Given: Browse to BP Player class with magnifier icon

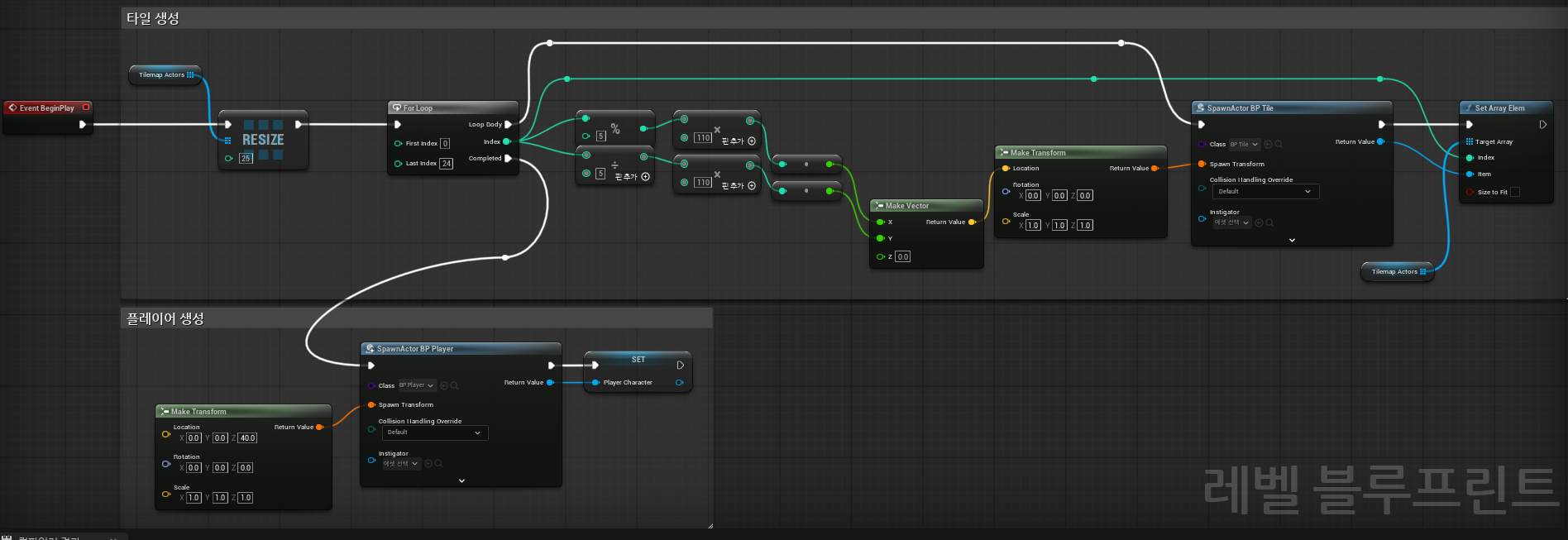Looking at the screenshot, I should pos(454,385).
